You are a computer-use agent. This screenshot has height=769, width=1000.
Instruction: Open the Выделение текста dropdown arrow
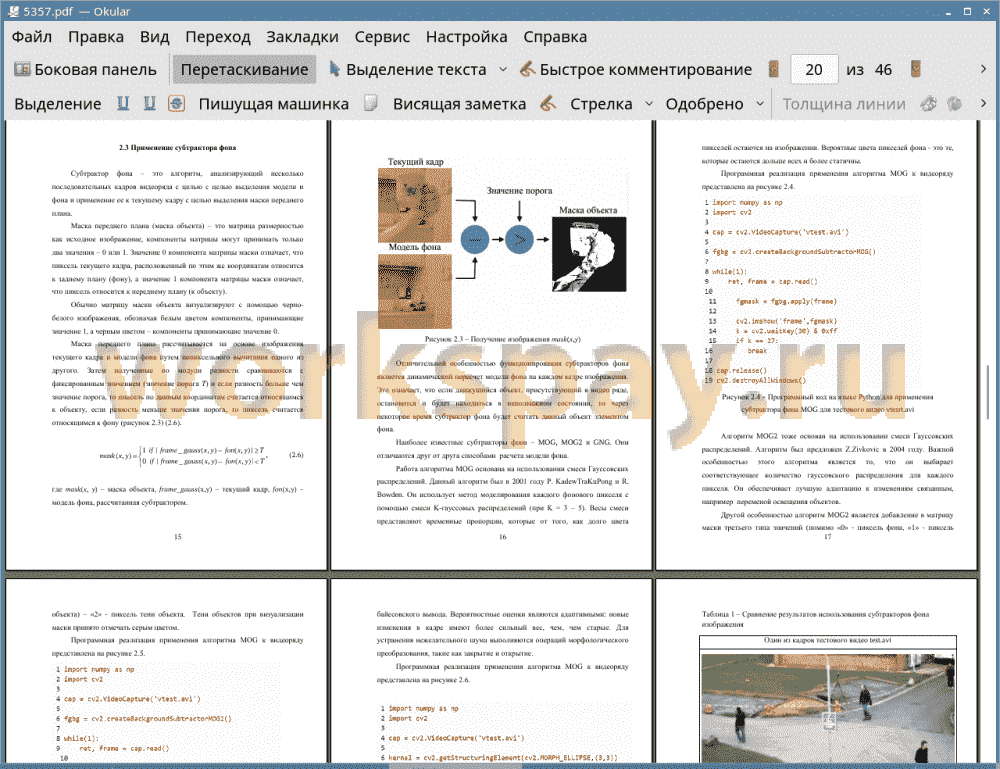coord(503,70)
